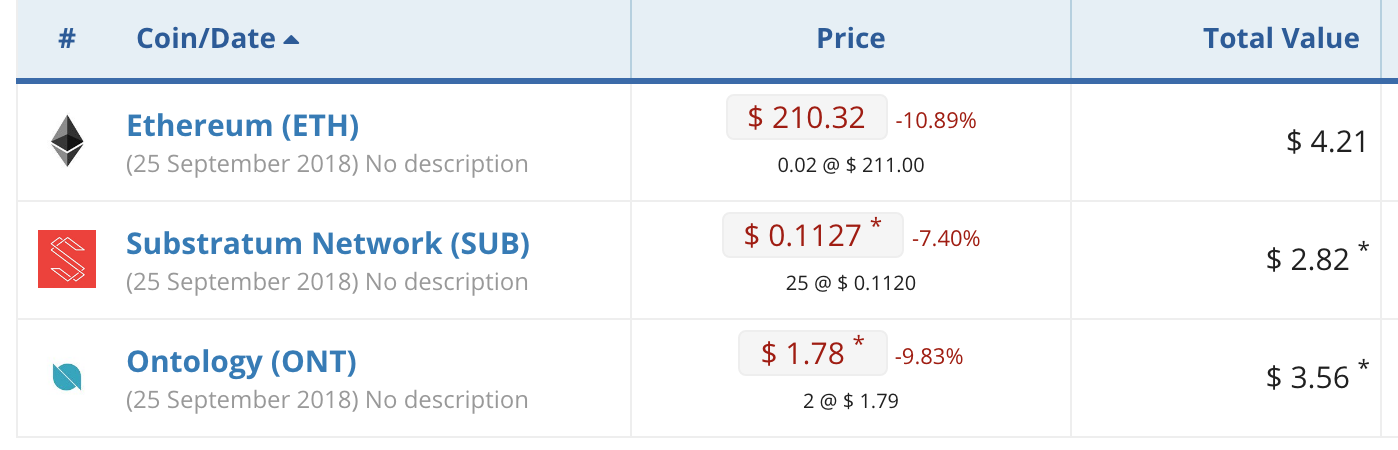Click the sort arrow beside Coin/Date

click(x=291, y=40)
